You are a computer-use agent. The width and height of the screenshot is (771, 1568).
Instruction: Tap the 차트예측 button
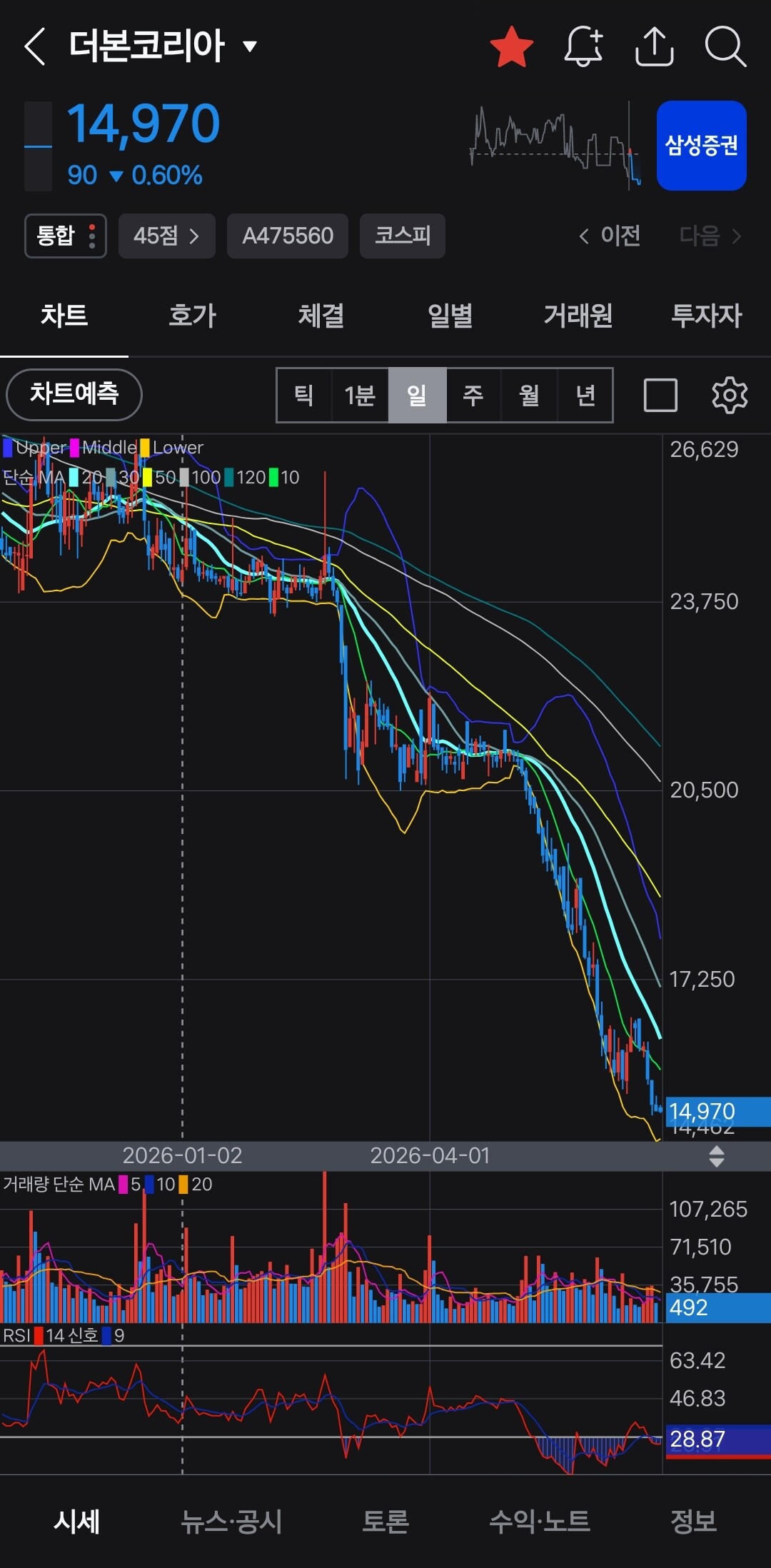[74, 395]
